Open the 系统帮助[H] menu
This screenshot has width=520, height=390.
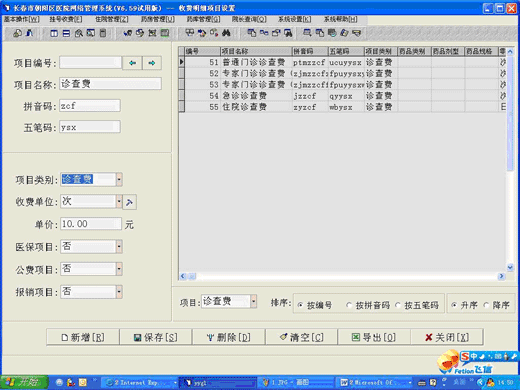340,19
